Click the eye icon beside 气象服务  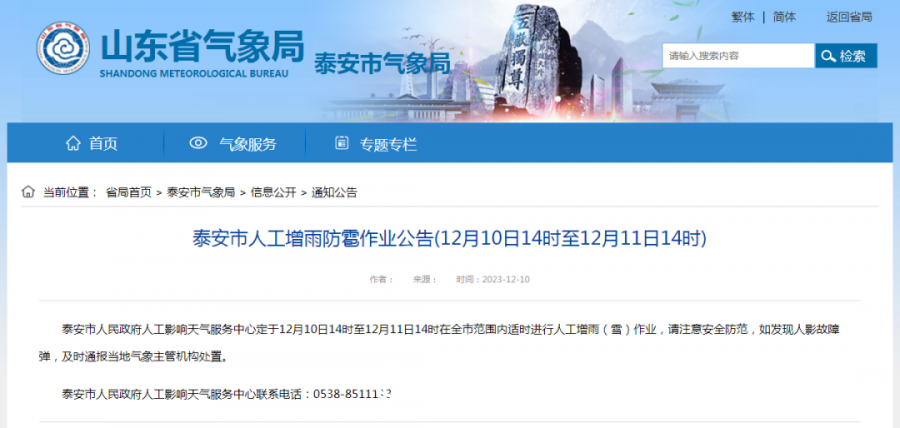pos(198,143)
